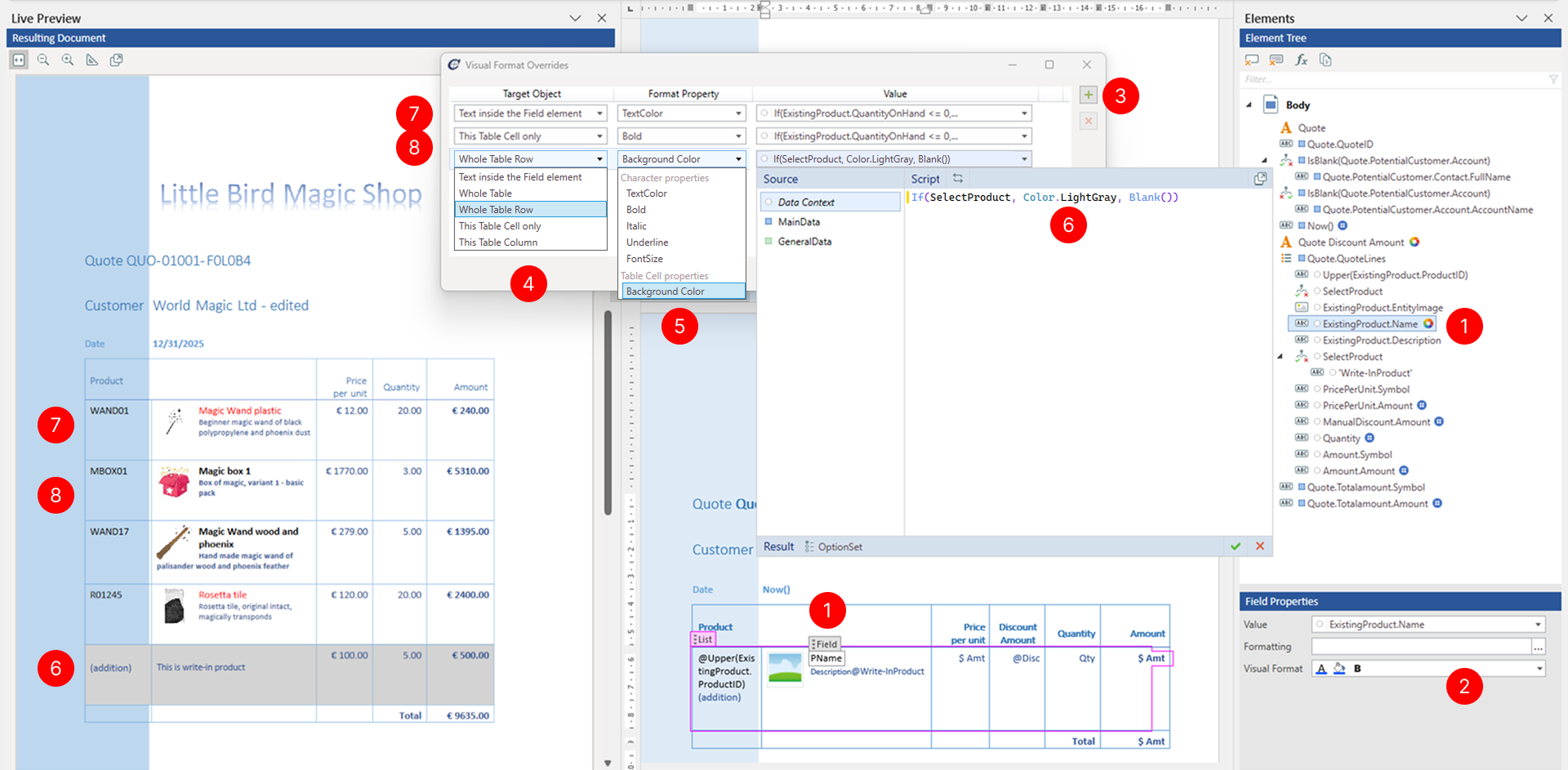This screenshot has width=1568, height=770.
Task: Click the blue badge next to ManualDiscount.Amount
Action: coord(1439,421)
